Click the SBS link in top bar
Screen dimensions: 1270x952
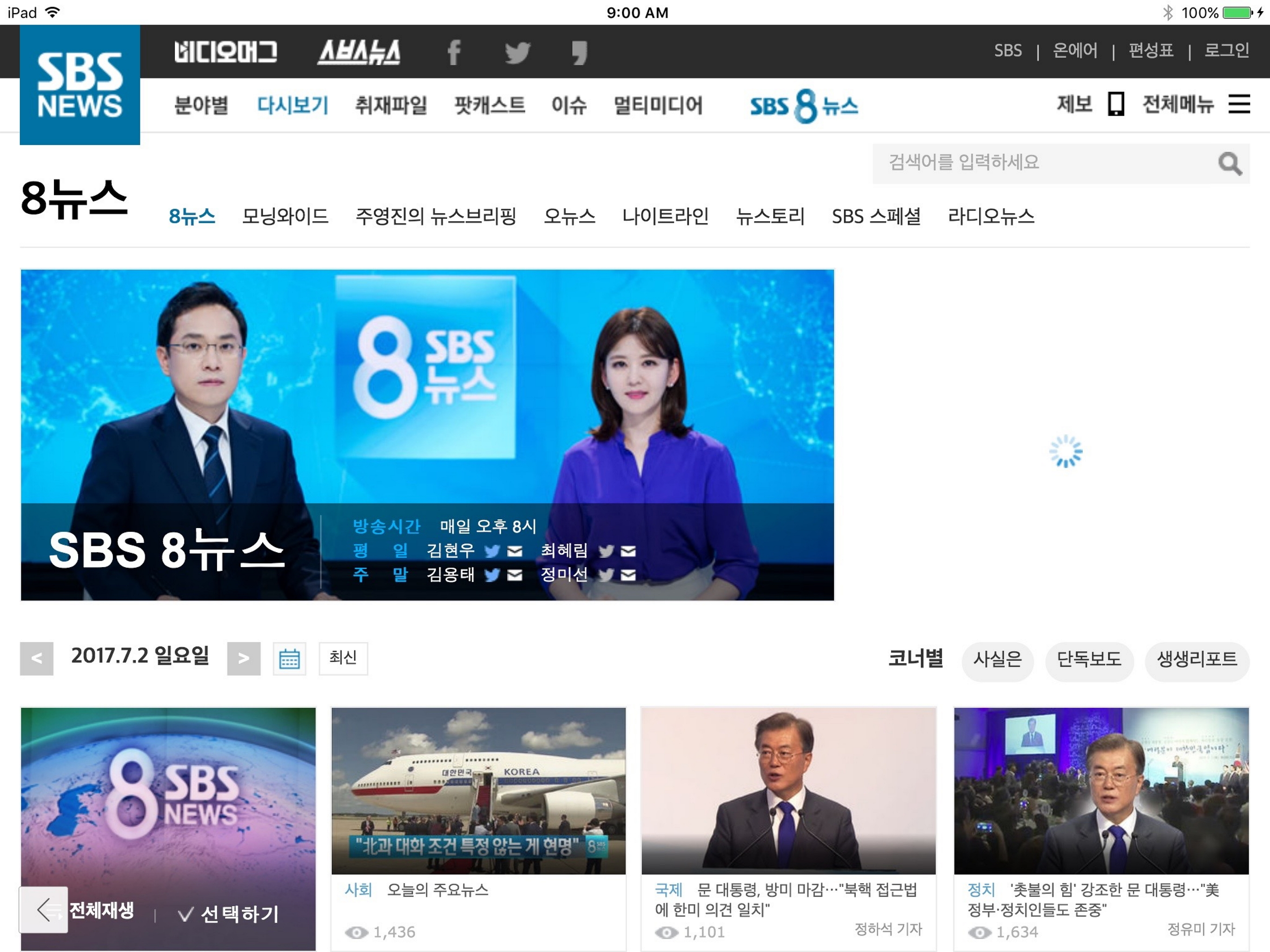point(1008,51)
